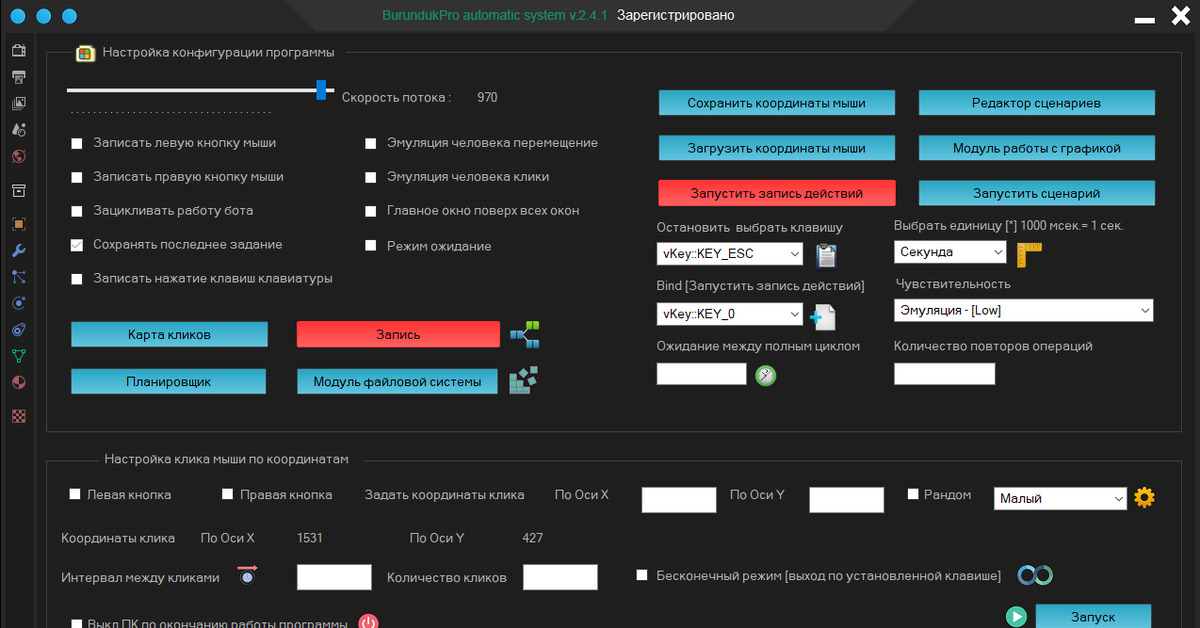Enable Записать левую кнопку мыши checkbox
The image size is (1200, 628).
click(x=77, y=144)
